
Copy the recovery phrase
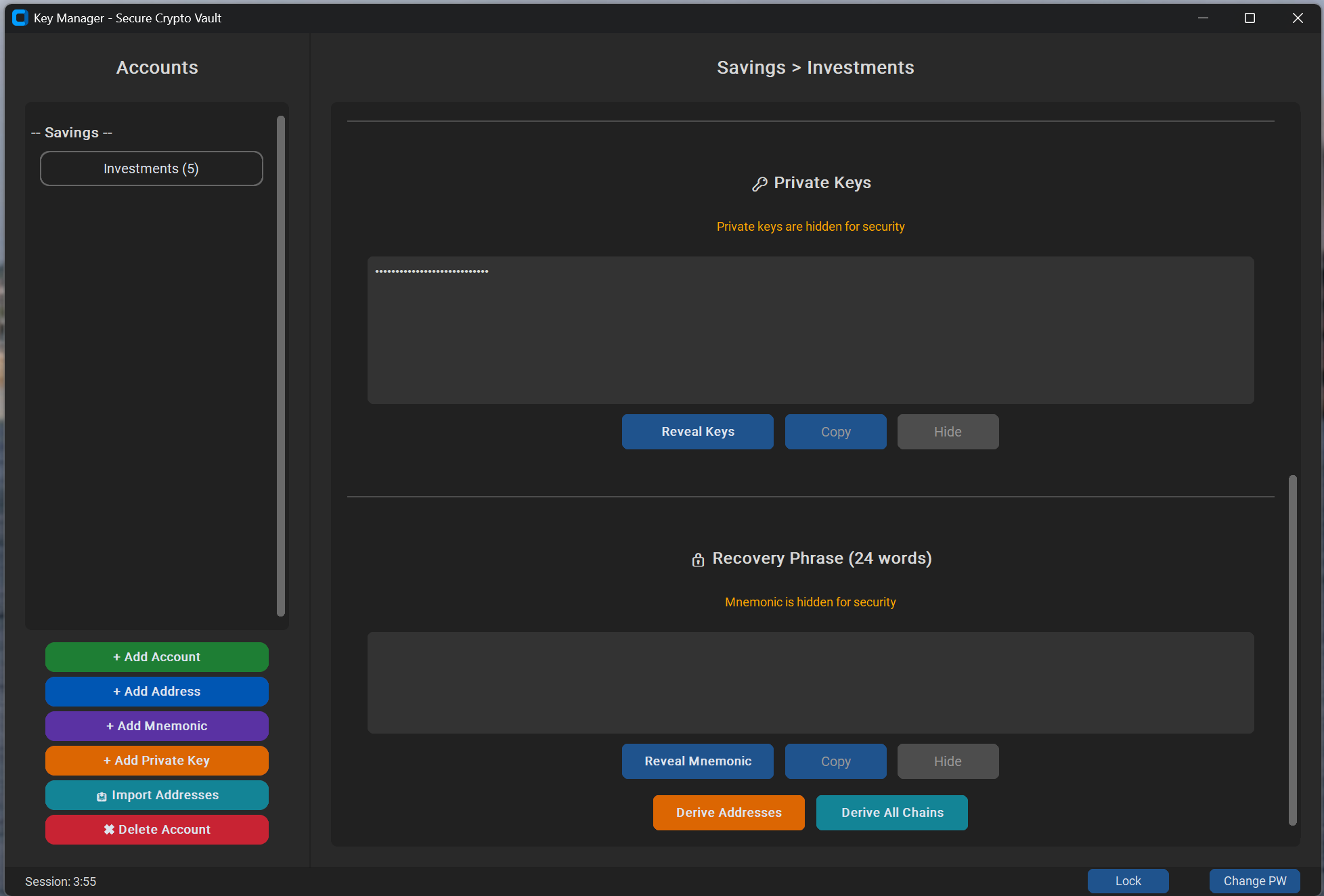click(836, 761)
